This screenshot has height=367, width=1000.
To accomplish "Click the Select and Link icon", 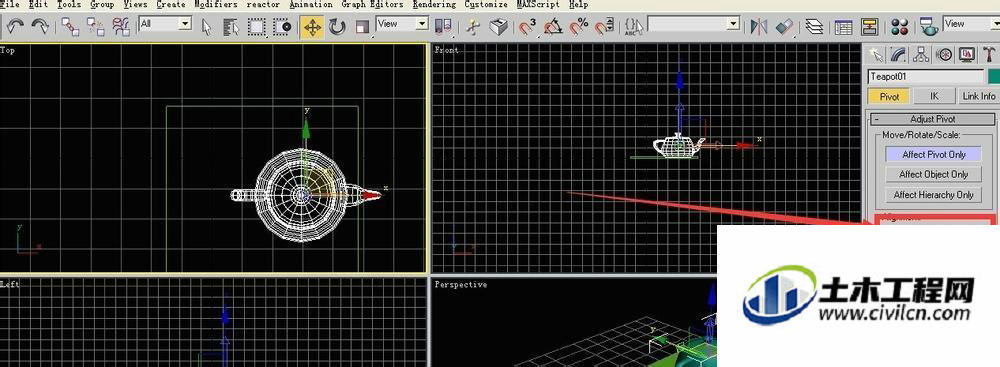I will 70,27.
